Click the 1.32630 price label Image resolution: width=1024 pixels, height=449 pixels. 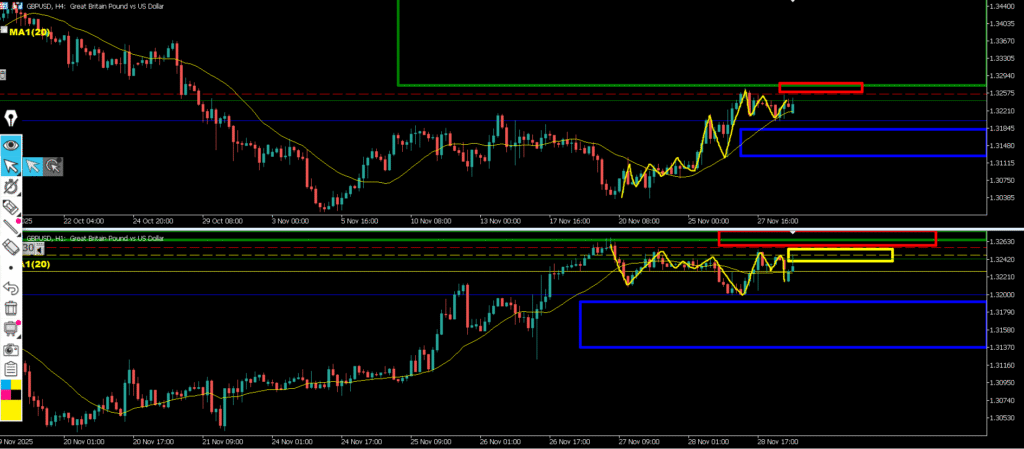pos(1003,241)
